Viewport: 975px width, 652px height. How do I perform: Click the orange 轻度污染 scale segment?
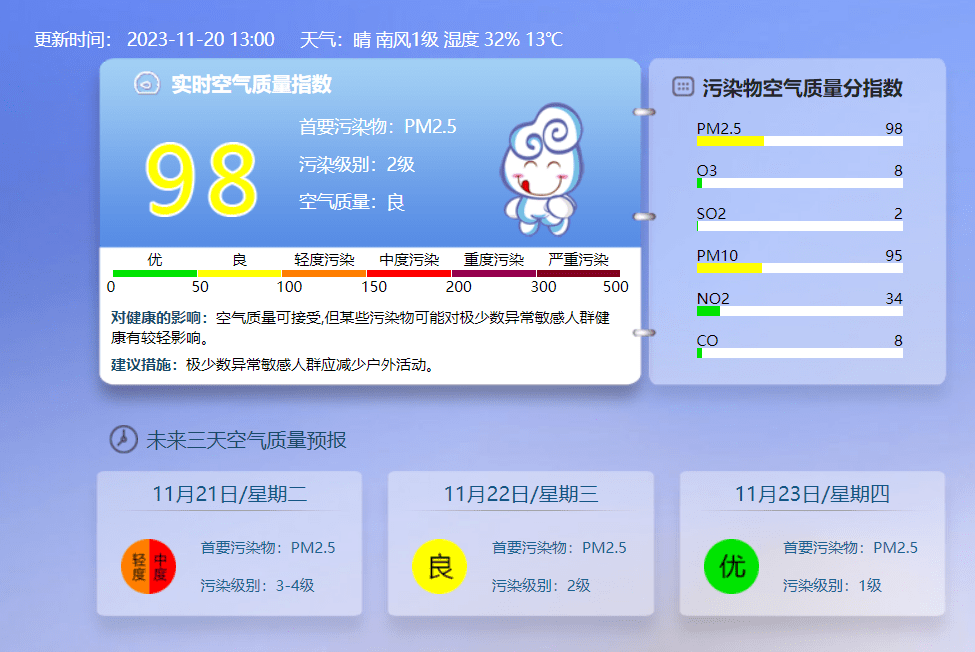324,273
